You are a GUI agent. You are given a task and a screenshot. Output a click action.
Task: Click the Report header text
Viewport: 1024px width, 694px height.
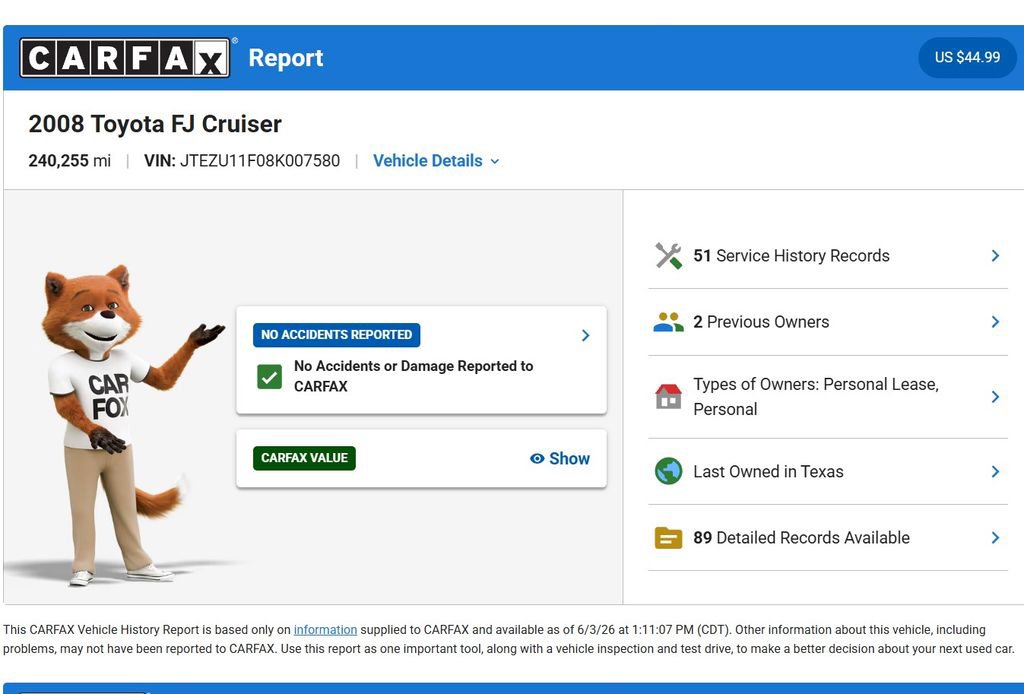(x=286, y=58)
